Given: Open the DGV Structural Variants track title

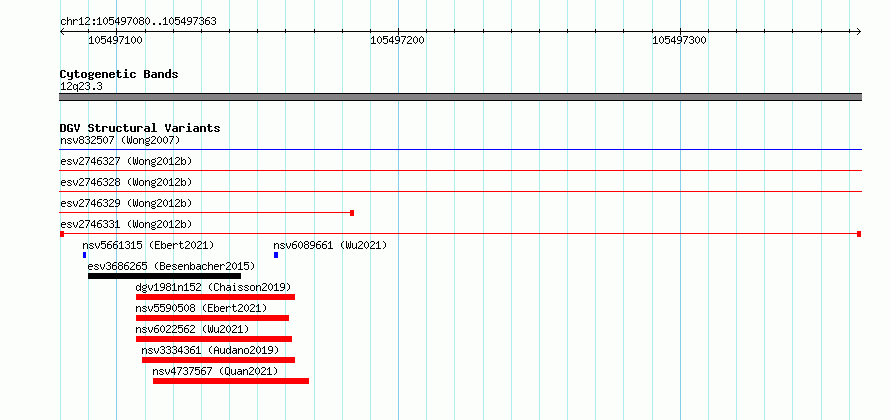Looking at the screenshot, I should tap(140, 128).
